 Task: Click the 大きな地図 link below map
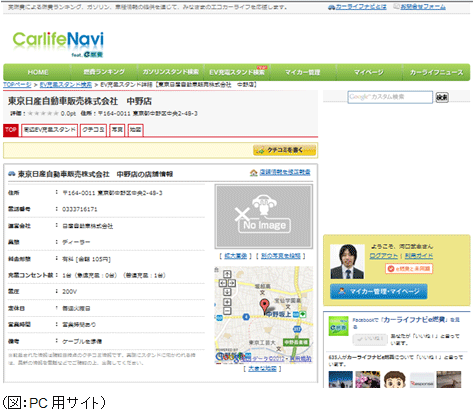pos(262,368)
